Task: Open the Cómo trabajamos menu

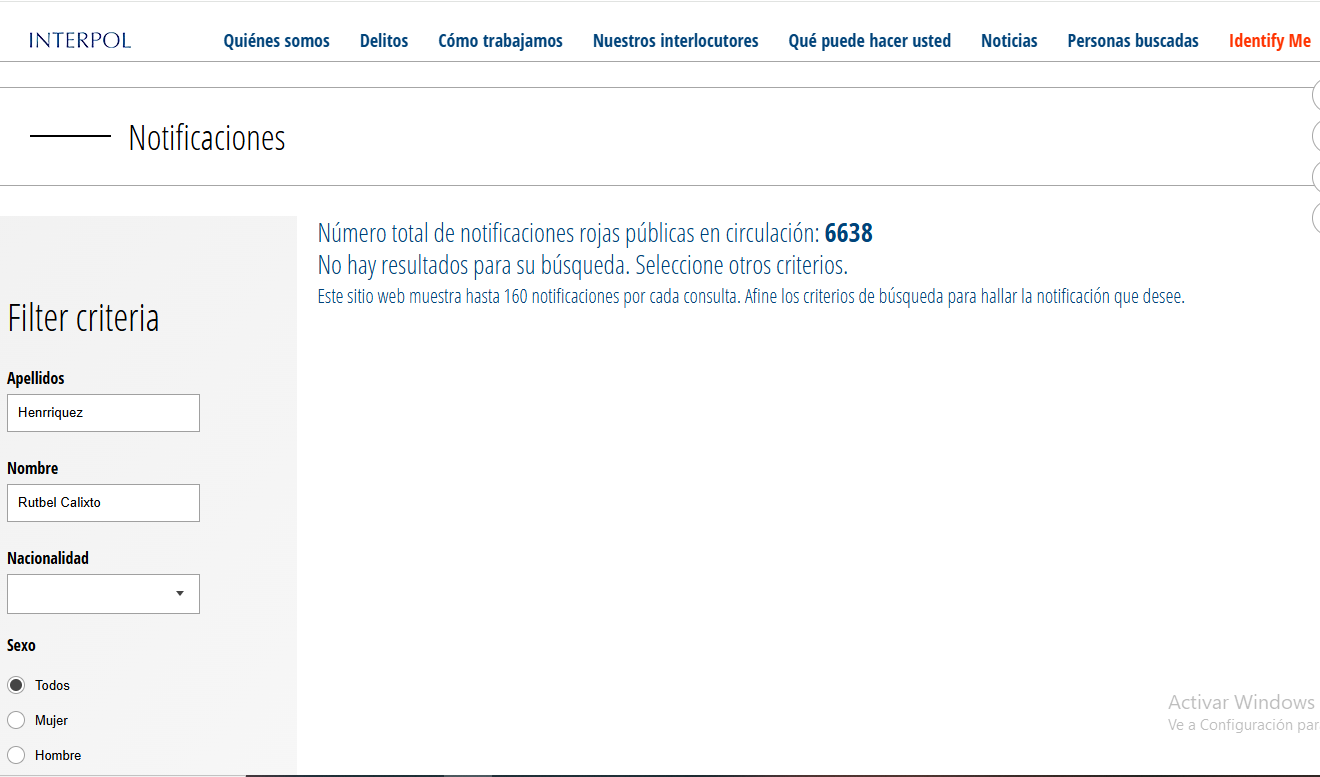Action: point(500,41)
